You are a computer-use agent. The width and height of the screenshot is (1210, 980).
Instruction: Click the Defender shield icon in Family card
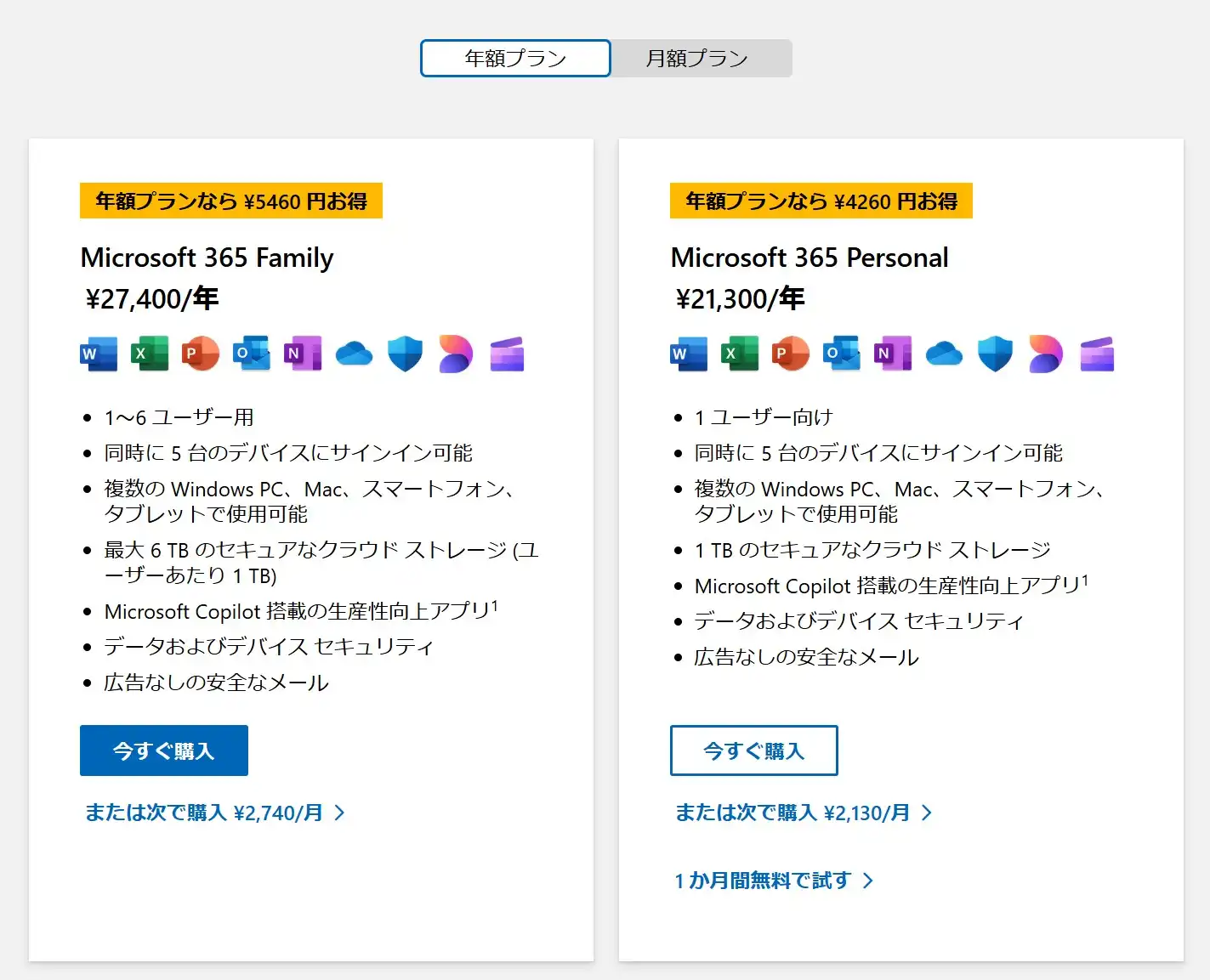pos(405,354)
